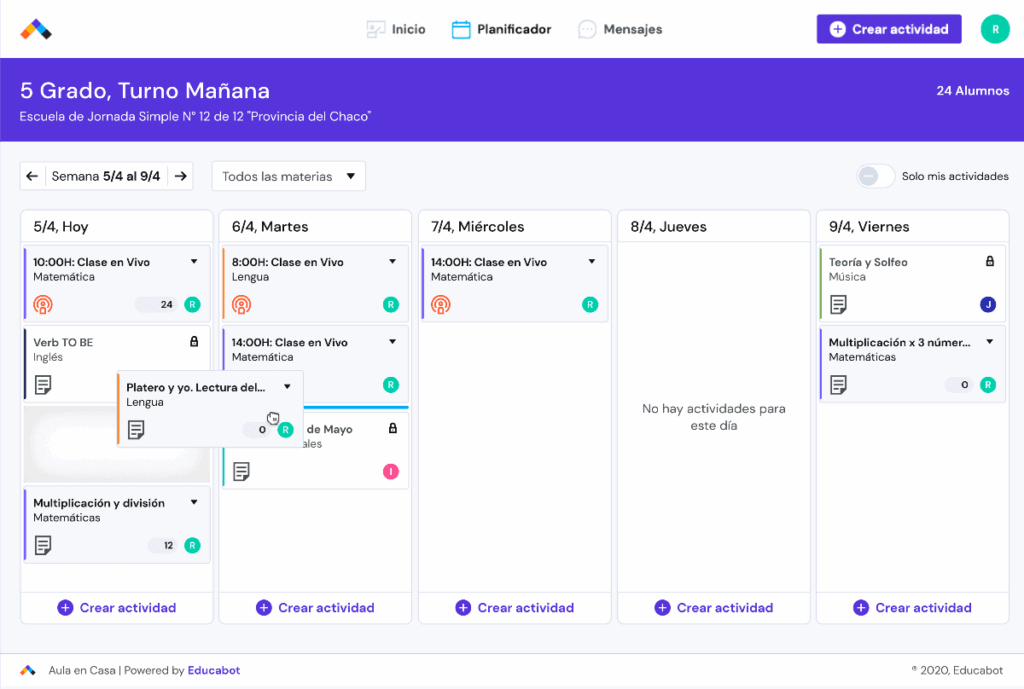Expand options on Multiplicación y división card
Screen dimensions: 1024x689
click(x=194, y=503)
